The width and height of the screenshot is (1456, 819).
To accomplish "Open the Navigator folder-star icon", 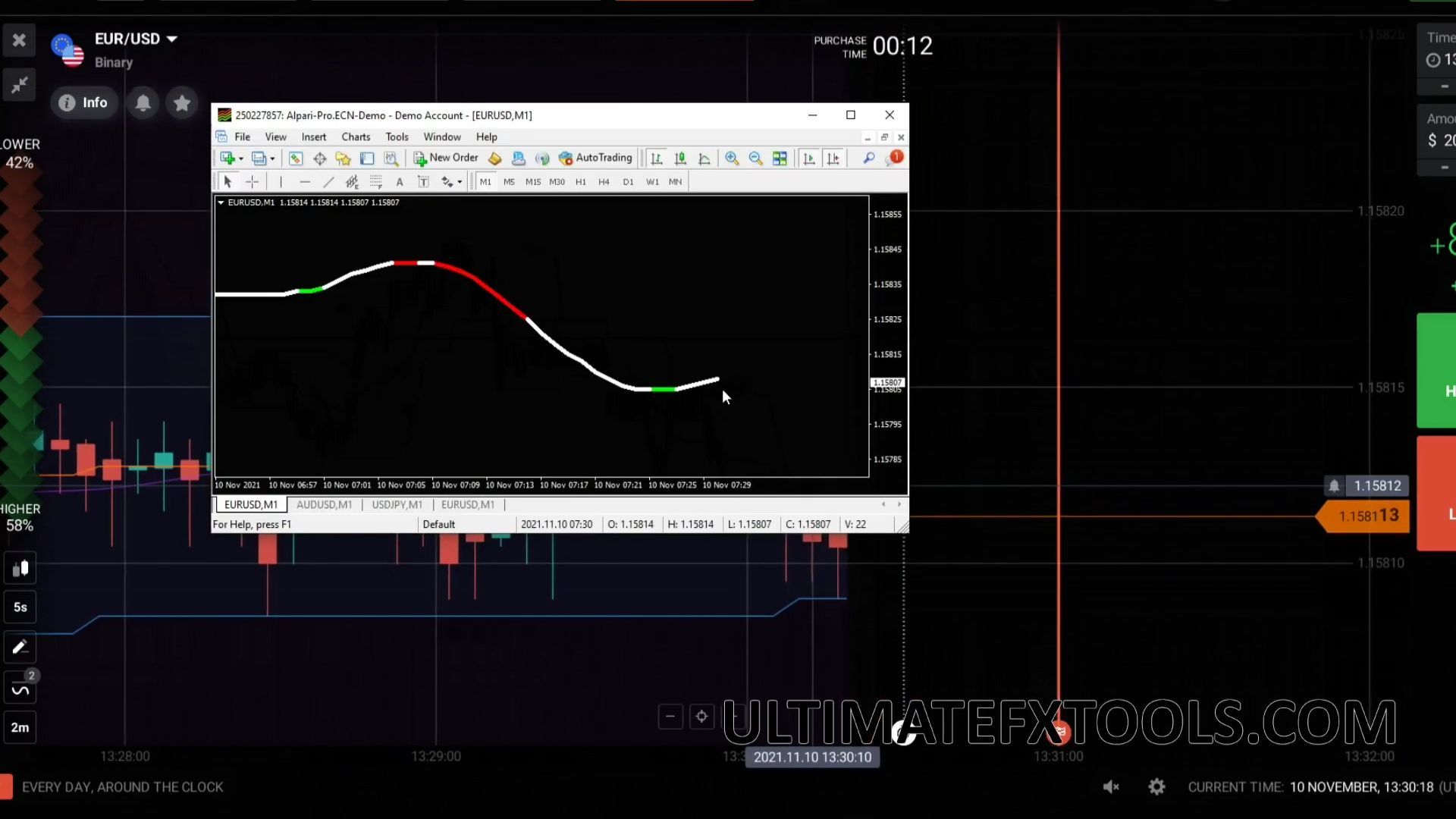I will tap(343, 158).
